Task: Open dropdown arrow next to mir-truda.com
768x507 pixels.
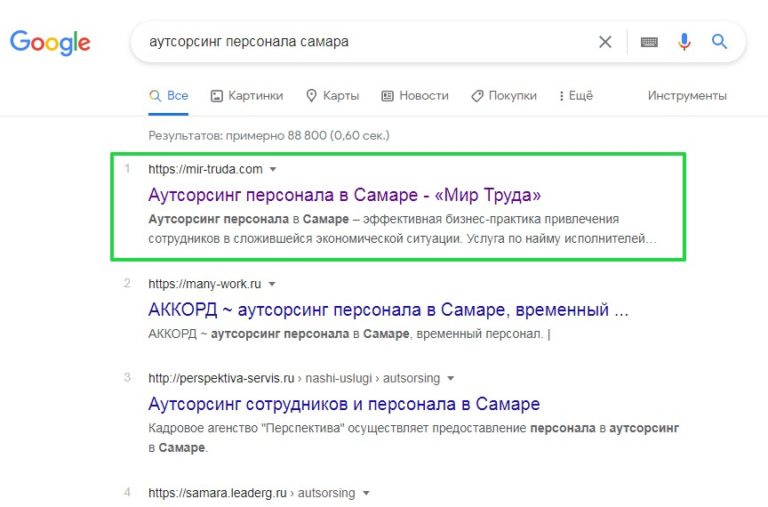Action: click(x=273, y=169)
